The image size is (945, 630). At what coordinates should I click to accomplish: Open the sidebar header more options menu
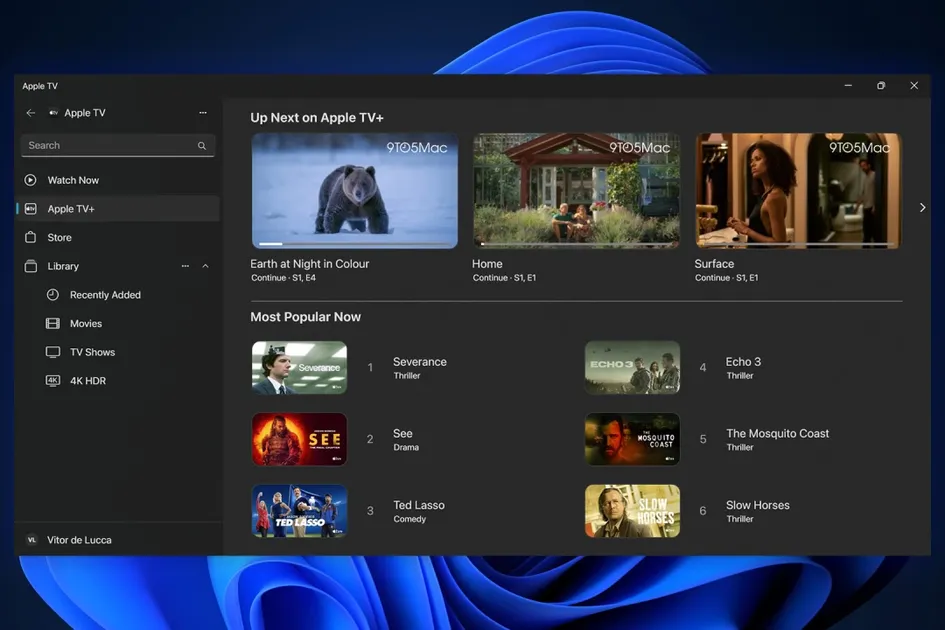[x=203, y=113]
